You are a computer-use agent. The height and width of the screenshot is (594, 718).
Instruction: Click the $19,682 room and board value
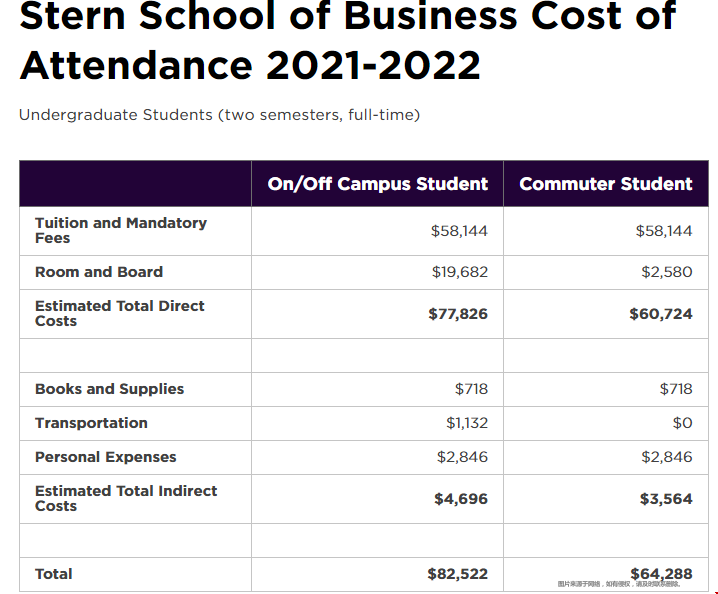pos(460,272)
